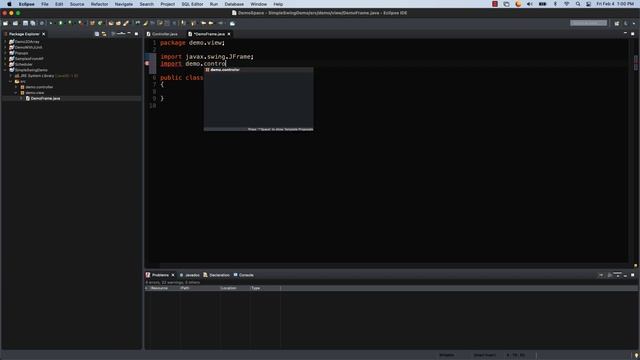Maximize the Problems panel

point(633,275)
